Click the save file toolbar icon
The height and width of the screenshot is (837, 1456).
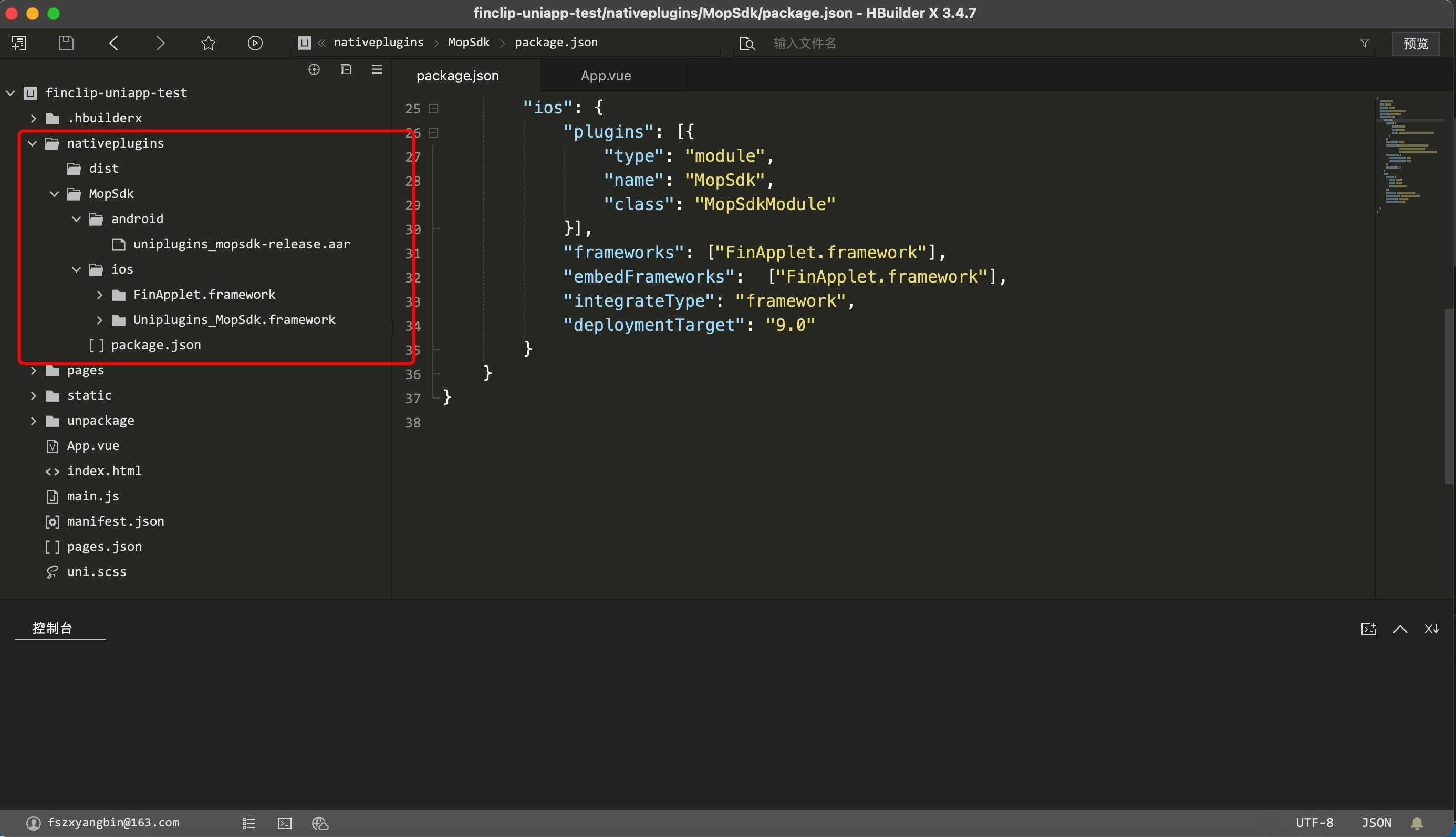click(x=66, y=43)
